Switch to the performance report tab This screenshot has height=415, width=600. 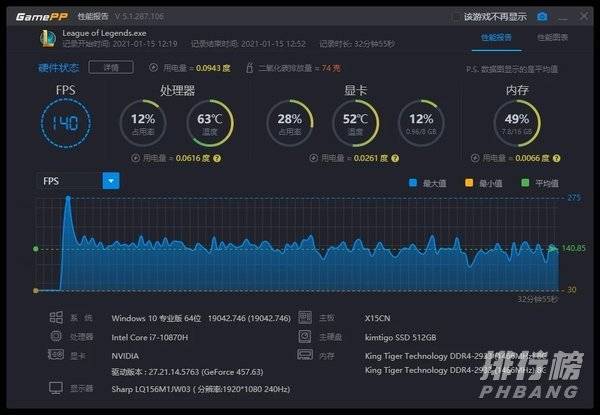[496, 37]
